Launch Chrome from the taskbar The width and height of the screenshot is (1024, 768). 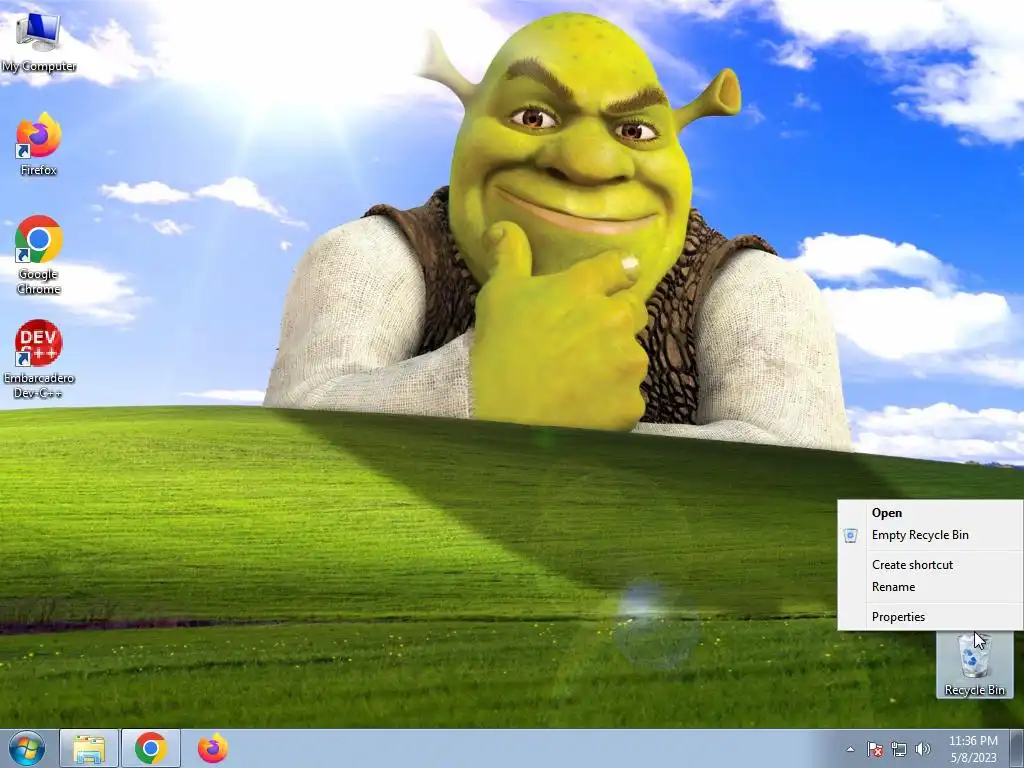(x=151, y=748)
